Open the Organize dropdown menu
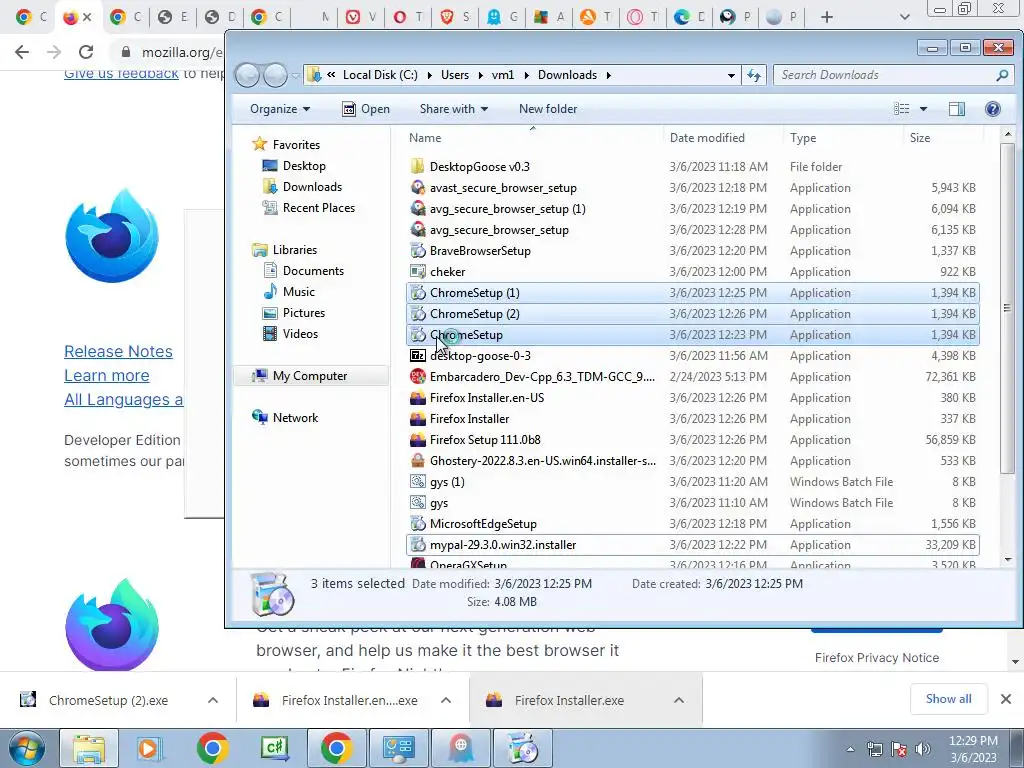The image size is (1024, 768). (x=280, y=109)
